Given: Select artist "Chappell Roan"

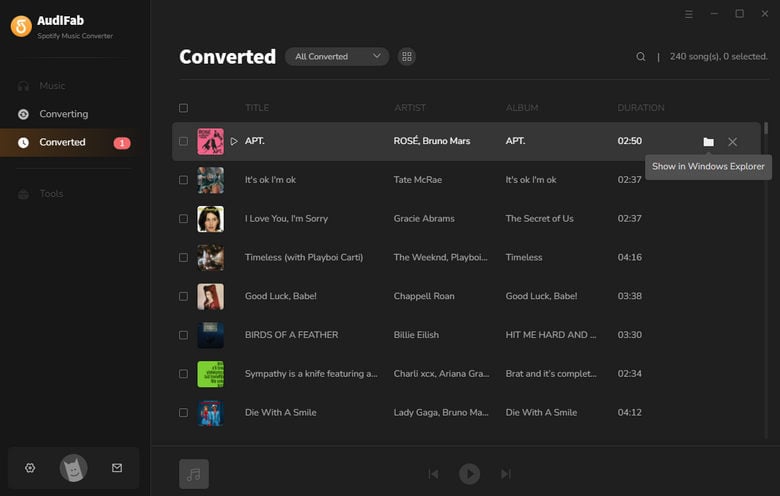Looking at the screenshot, I should pyautogui.click(x=424, y=296).
